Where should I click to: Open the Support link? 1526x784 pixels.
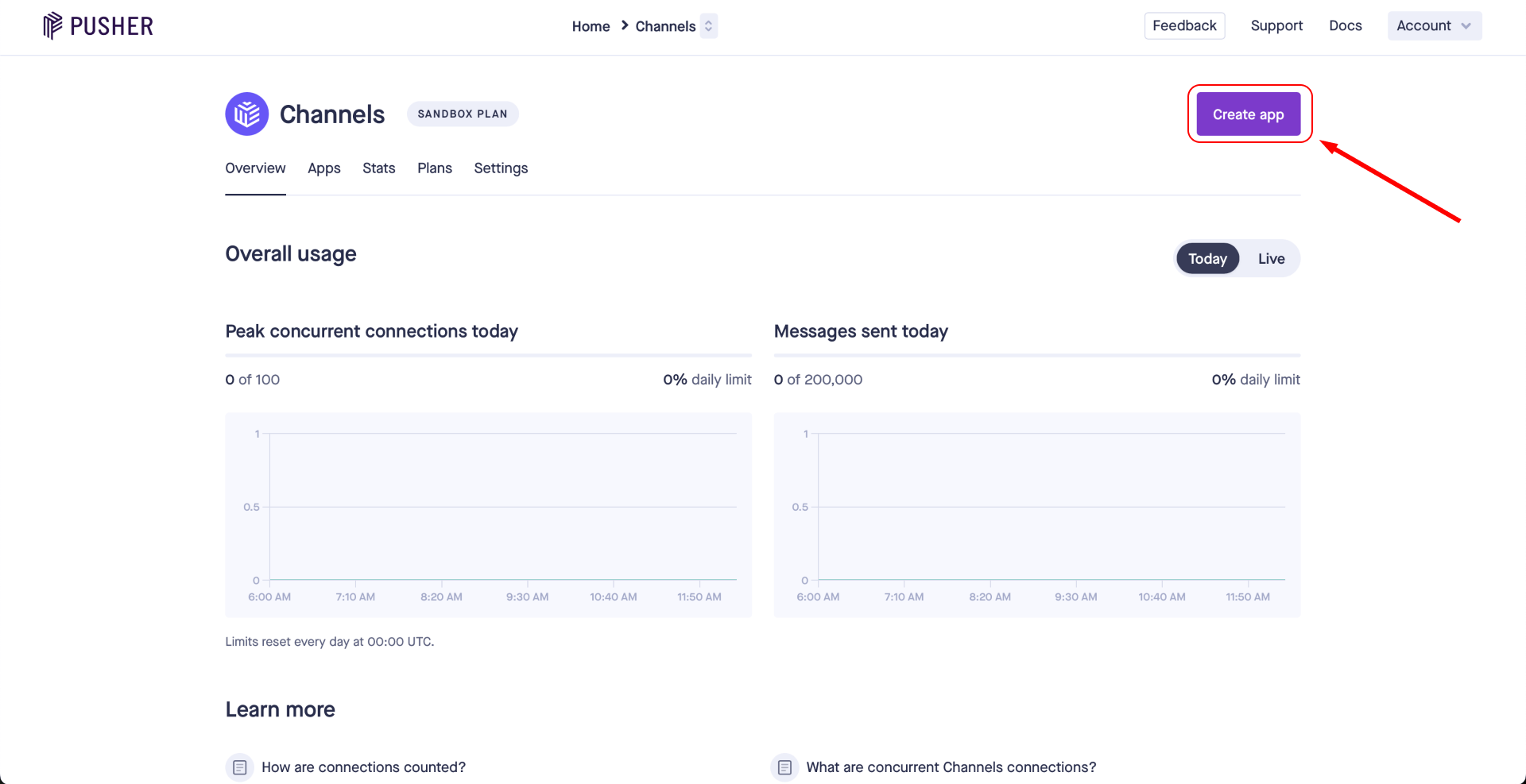coord(1276,26)
